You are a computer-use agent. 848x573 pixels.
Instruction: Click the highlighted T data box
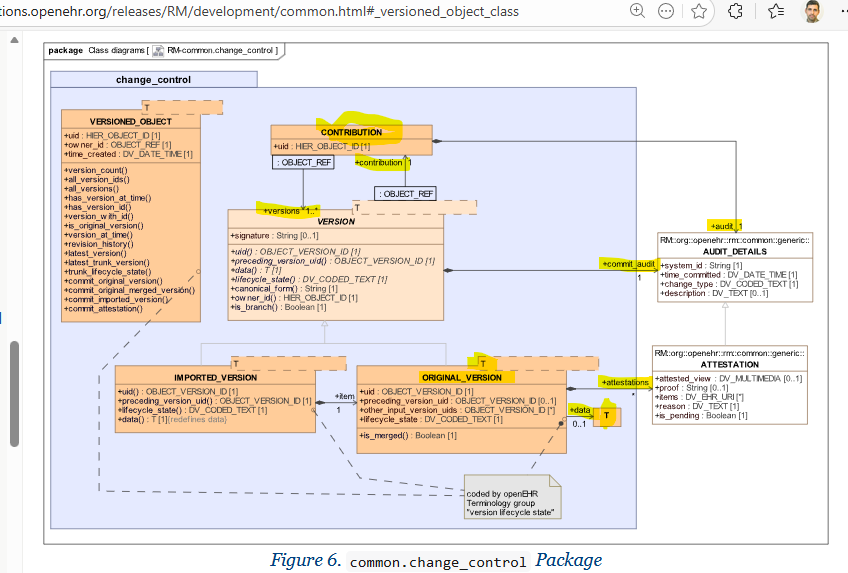[605, 417]
